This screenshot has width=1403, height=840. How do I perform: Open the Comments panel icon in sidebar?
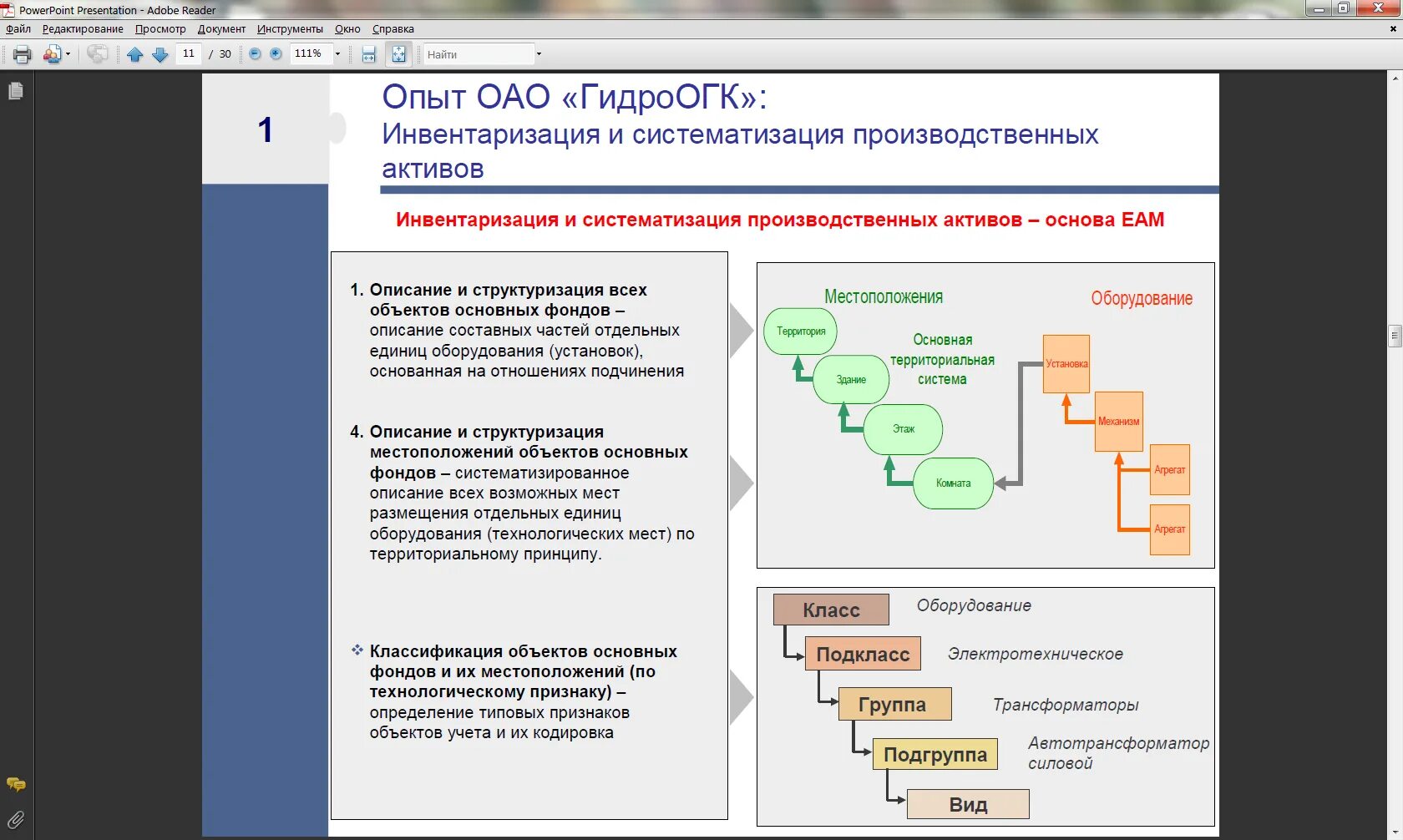tap(16, 785)
